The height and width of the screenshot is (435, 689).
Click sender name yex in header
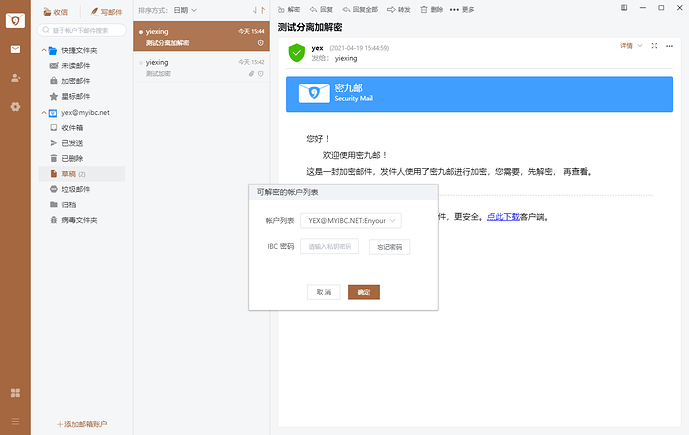click(317, 48)
